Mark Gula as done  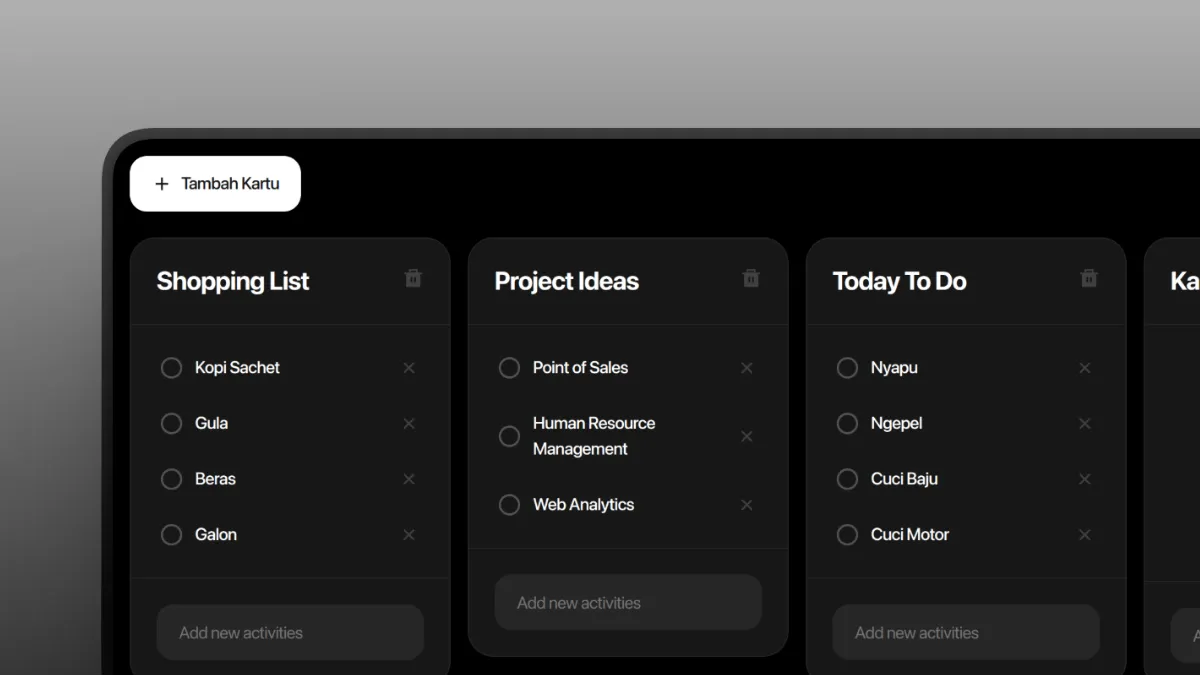[171, 424]
